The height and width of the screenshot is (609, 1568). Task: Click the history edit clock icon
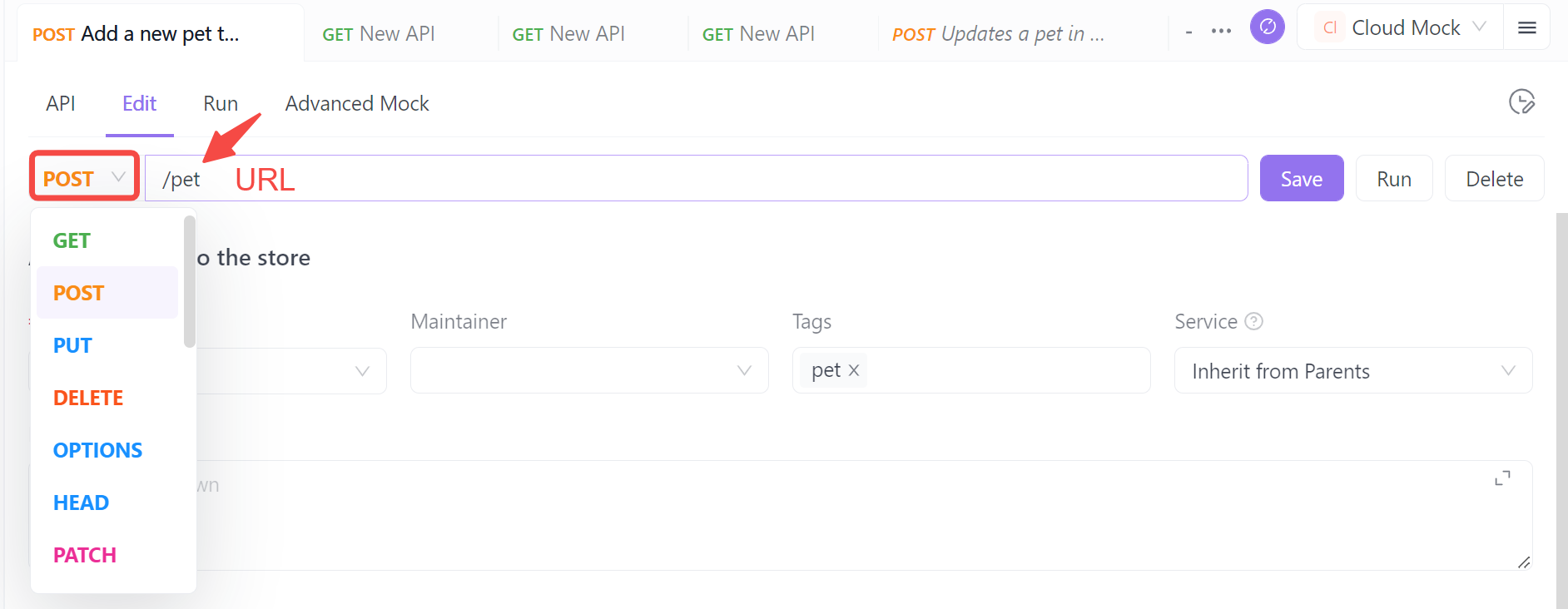click(1521, 102)
